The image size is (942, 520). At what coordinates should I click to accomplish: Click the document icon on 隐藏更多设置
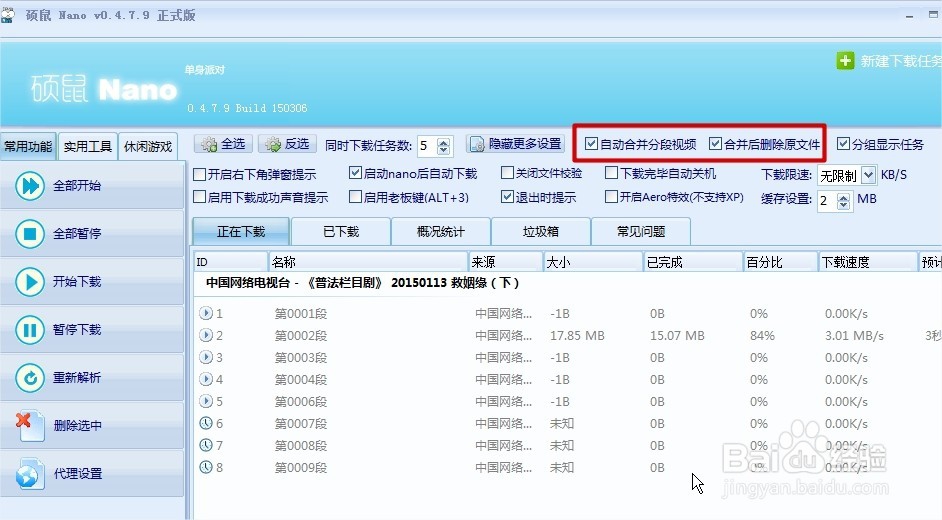[x=477, y=144]
